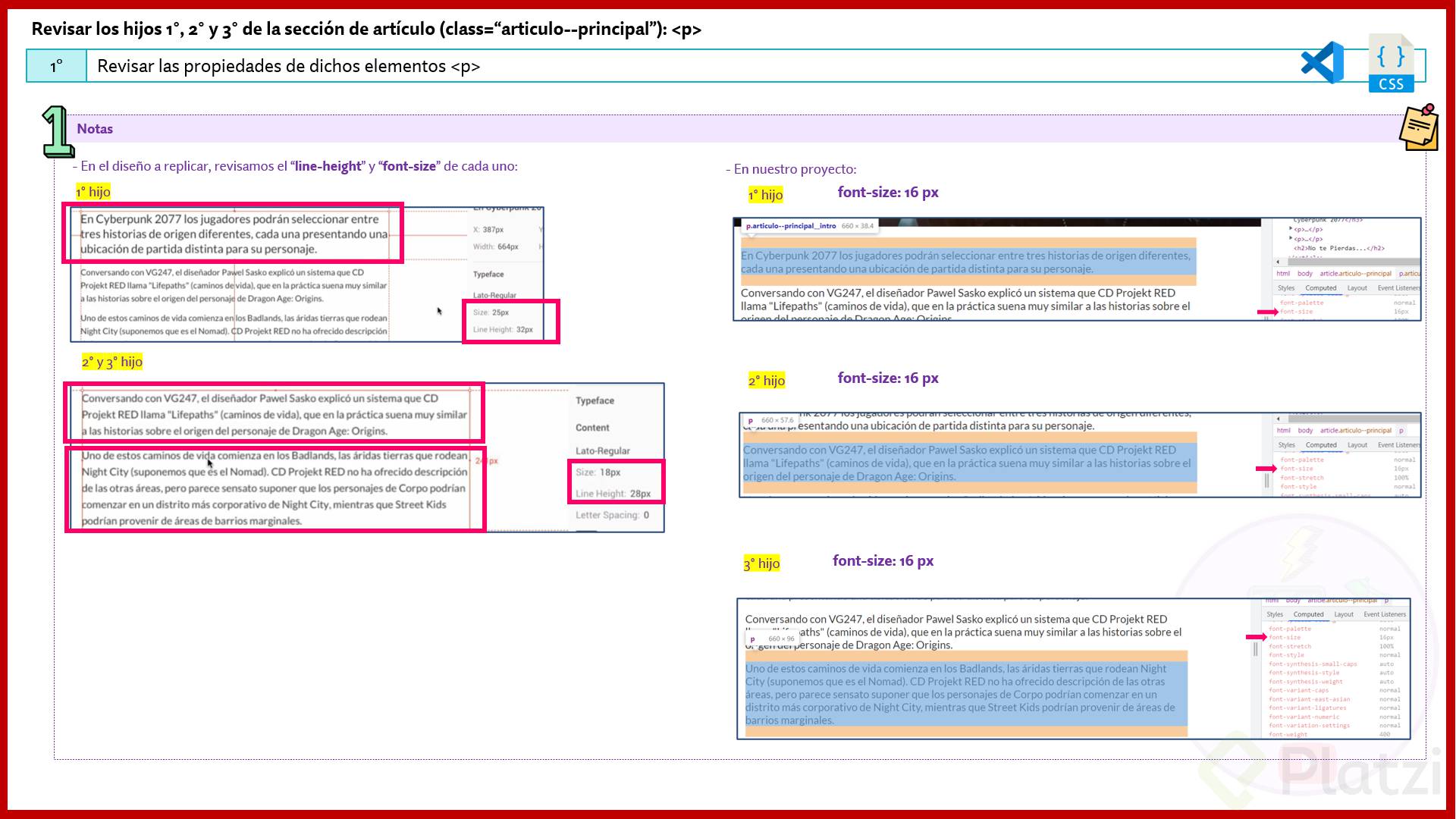Click the pink arrow in 1° hijo DevTools
The width and height of the screenshot is (1456, 819).
click(1267, 312)
